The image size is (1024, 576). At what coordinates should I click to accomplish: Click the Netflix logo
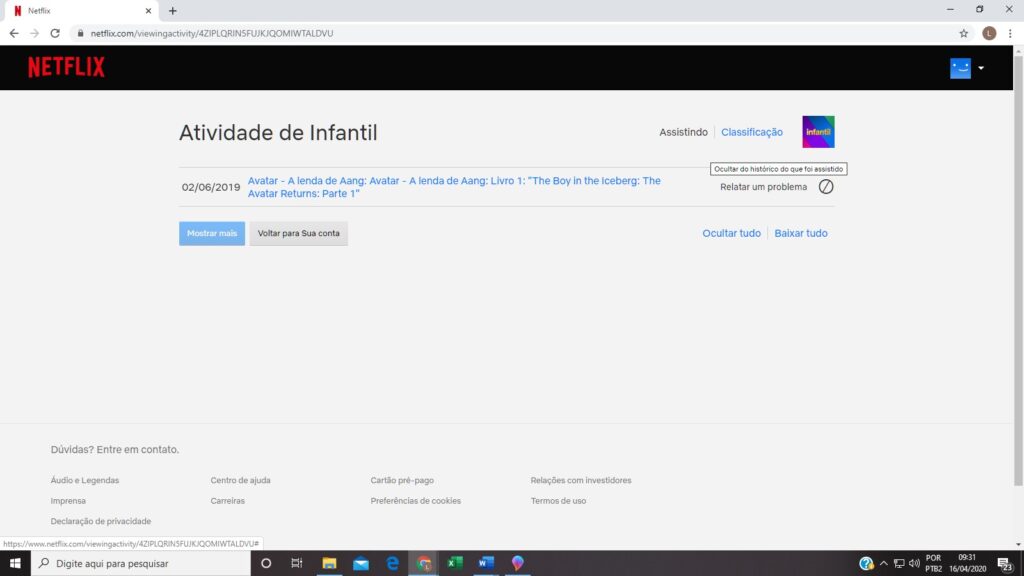tap(66, 67)
